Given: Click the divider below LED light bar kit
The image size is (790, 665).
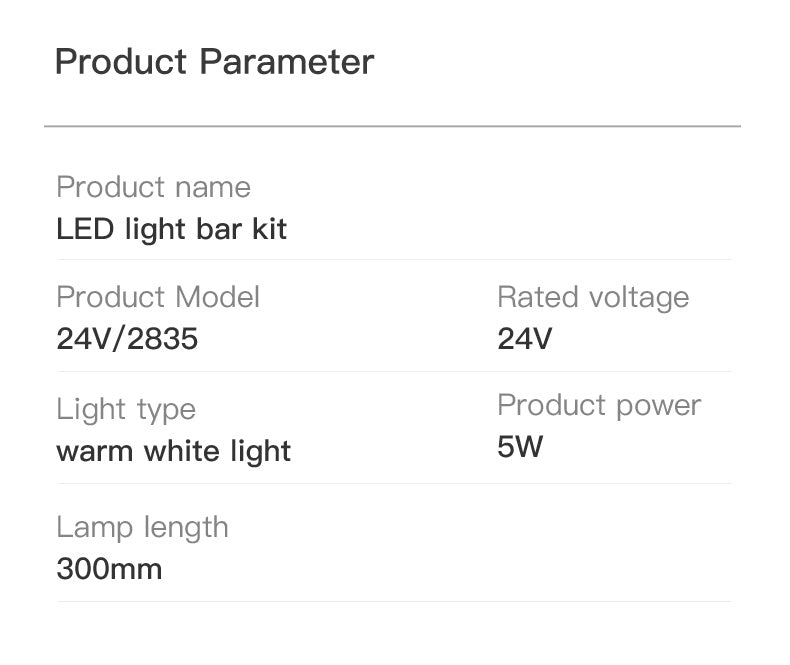Looking at the screenshot, I should click(x=394, y=260).
